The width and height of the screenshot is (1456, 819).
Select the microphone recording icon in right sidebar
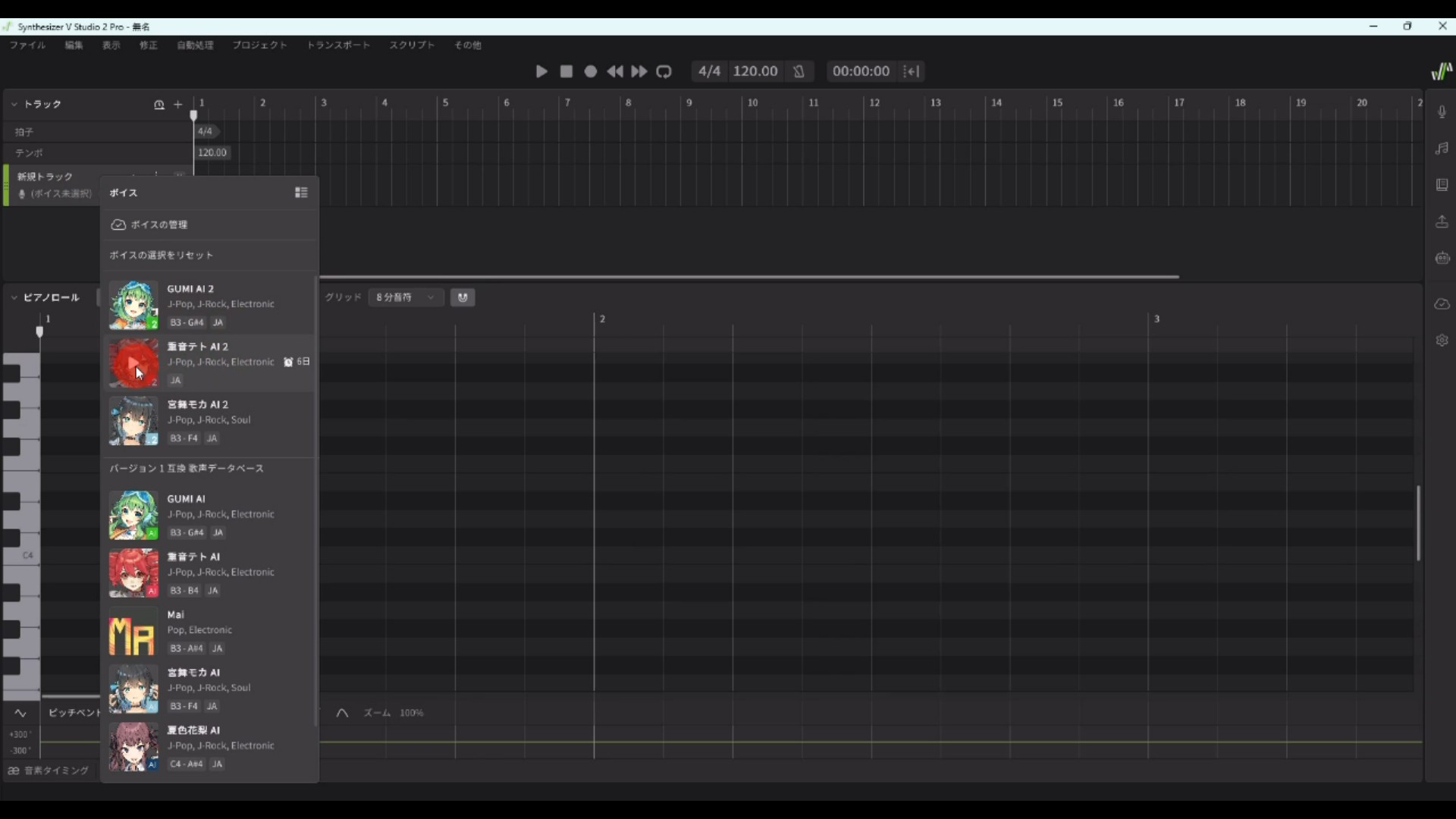[x=1443, y=111]
